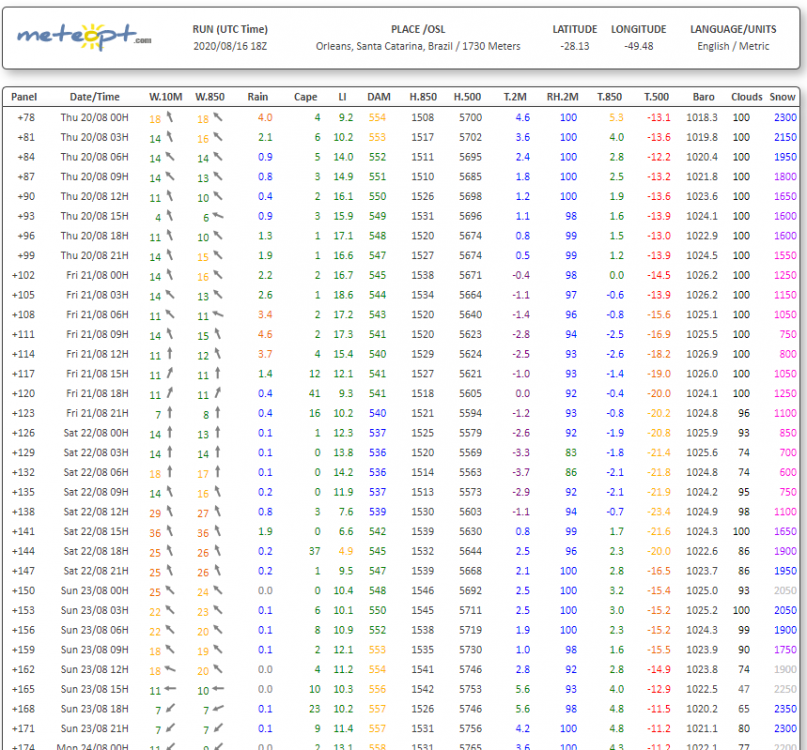Click the LANGUAGE/UNITS header label
The height and width of the screenshot is (750, 807).
[x=733, y=29]
